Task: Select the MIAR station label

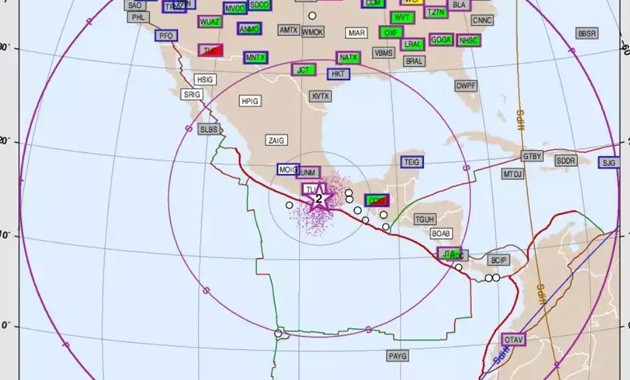Action: (x=356, y=33)
